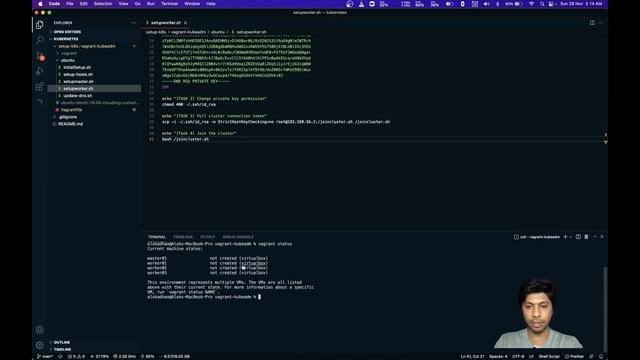The width and height of the screenshot is (640, 360).
Task: Open the Explorer view in activity bar
Action: [x=40, y=25]
